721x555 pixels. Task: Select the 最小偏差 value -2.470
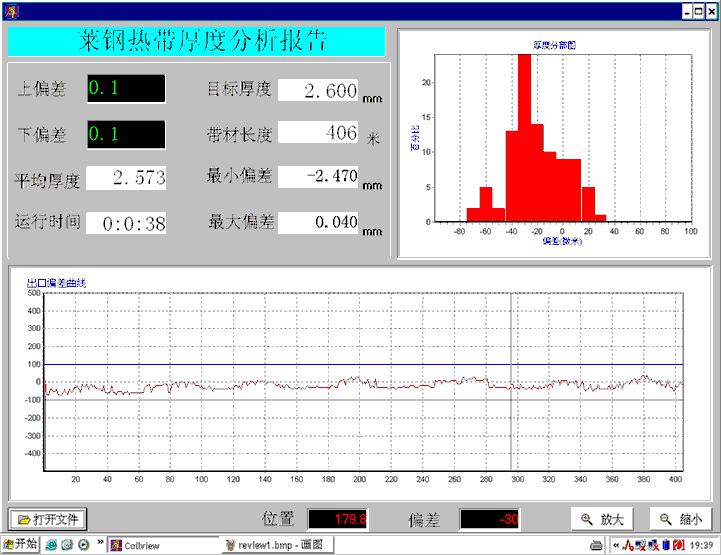pos(318,176)
